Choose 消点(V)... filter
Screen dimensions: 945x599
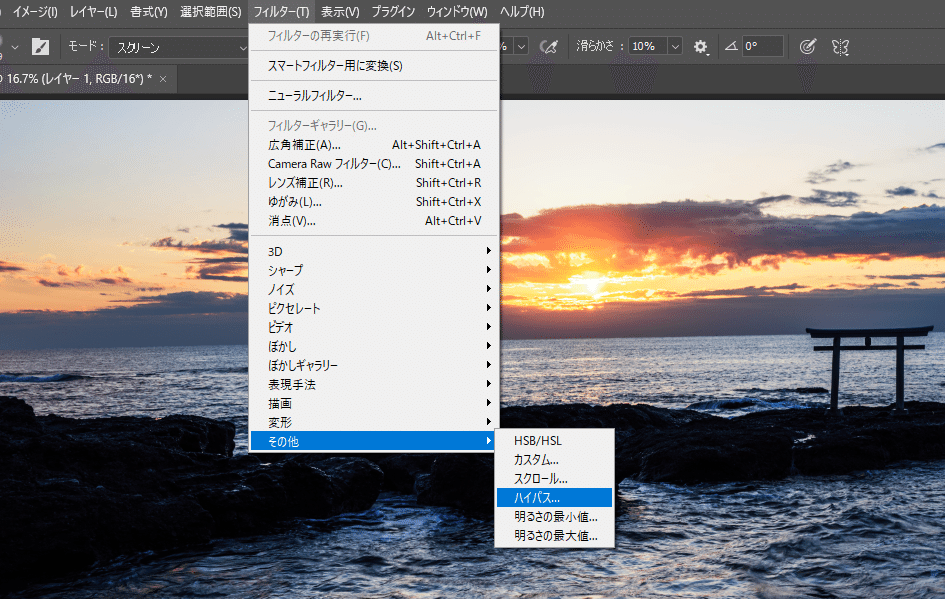point(374,221)
